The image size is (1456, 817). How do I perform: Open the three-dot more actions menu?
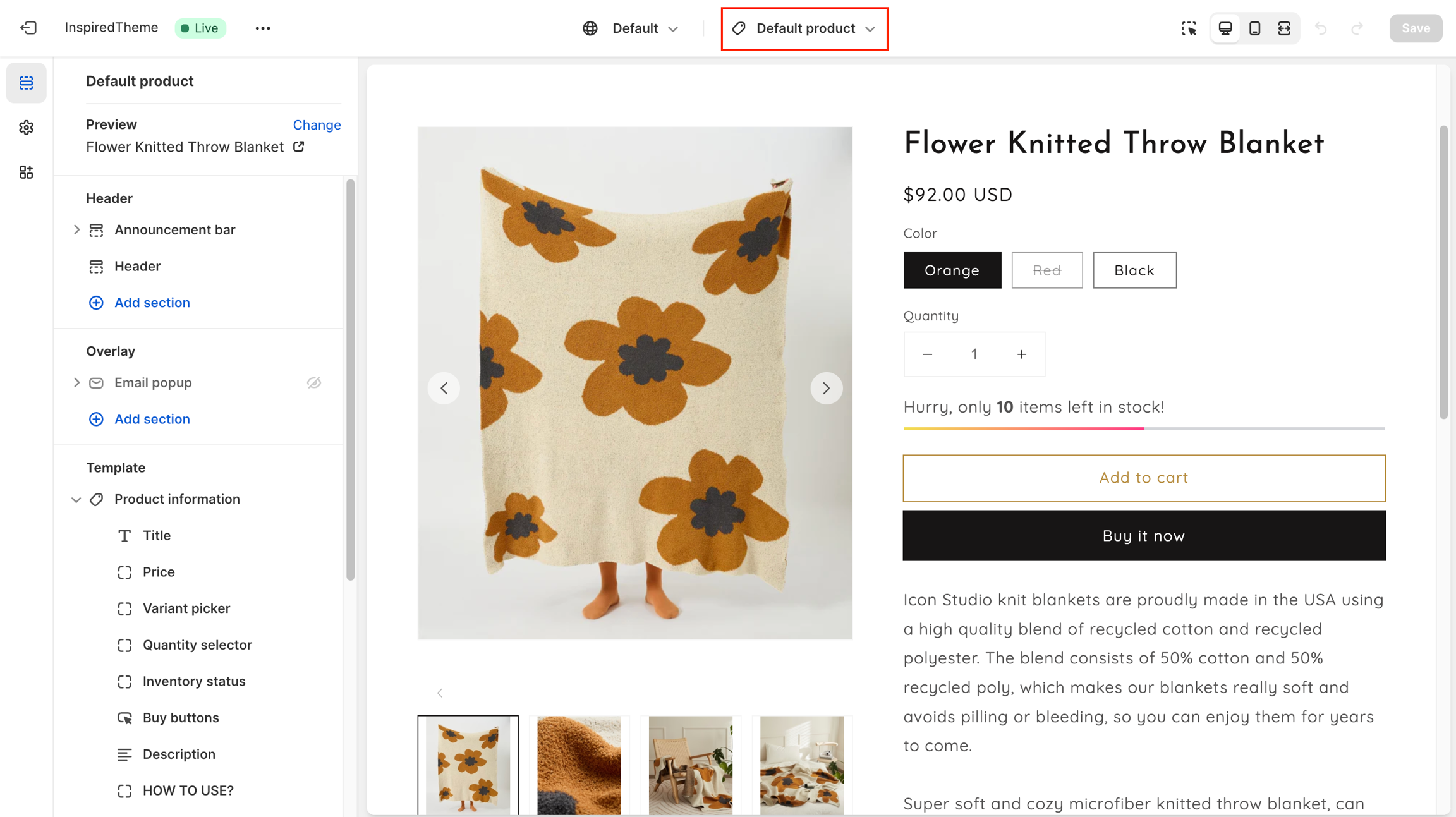point(263,28)
